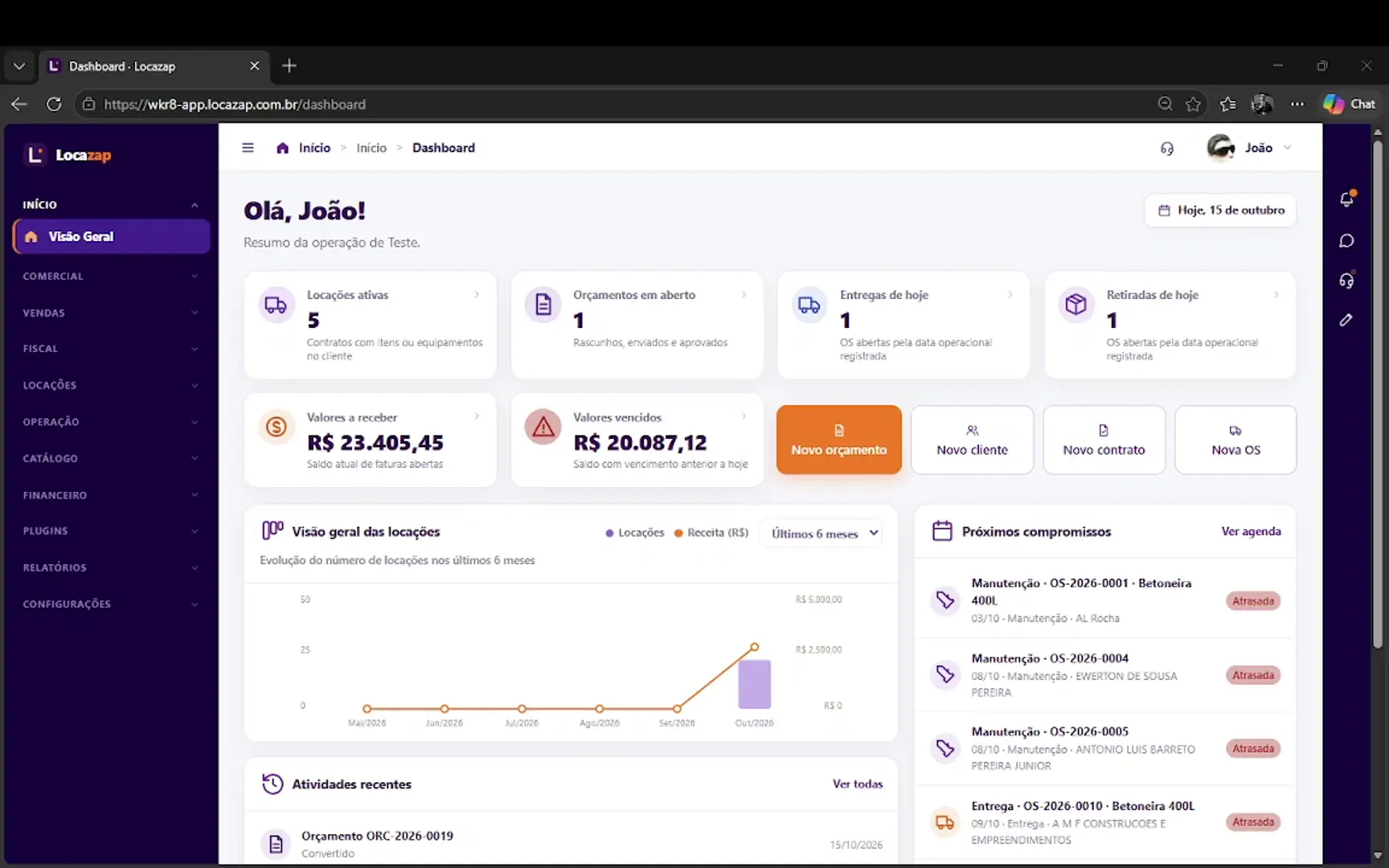Image resolution: width=1389 pixels, height=868 pixels.
Task: Open notifications bell in right sidebar
Action: tap(1346, 199)
